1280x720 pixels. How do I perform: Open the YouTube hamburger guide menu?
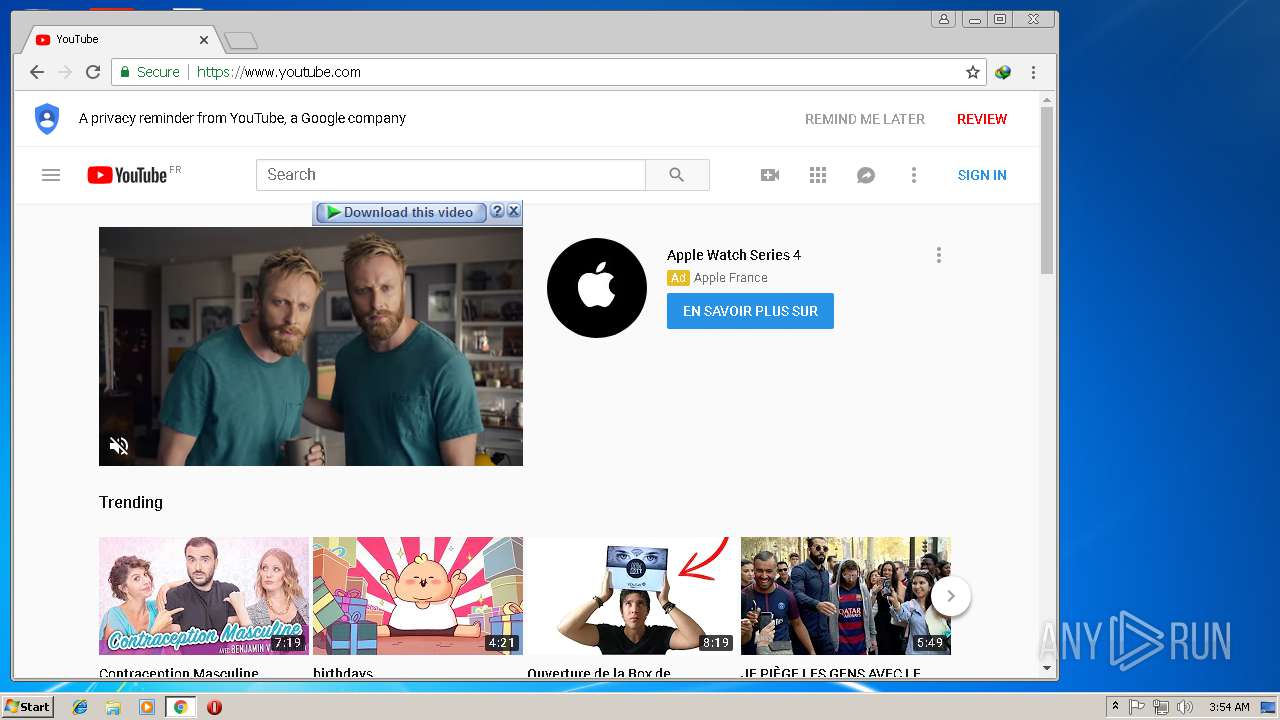(51, 175)
